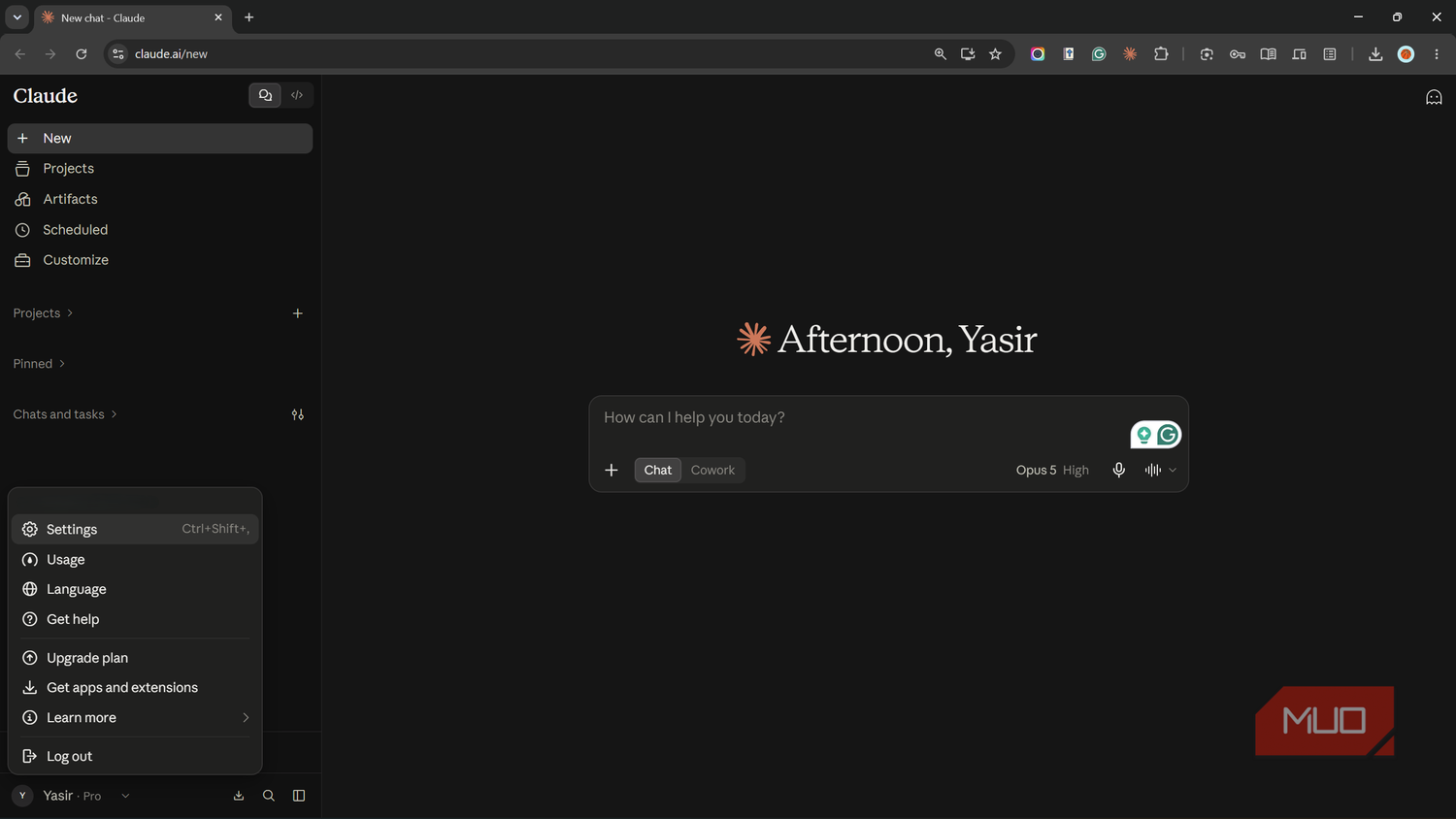
Task: Open Projects in the sidebar
Action: 160,169
